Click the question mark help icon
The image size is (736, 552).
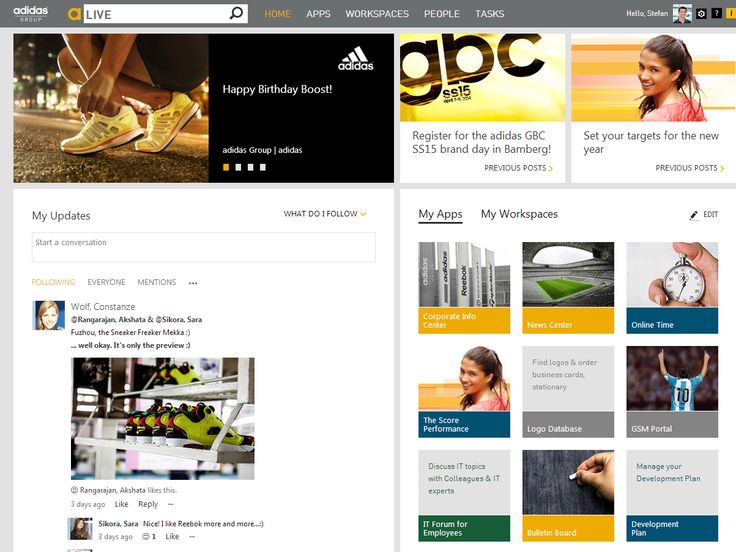717,14
